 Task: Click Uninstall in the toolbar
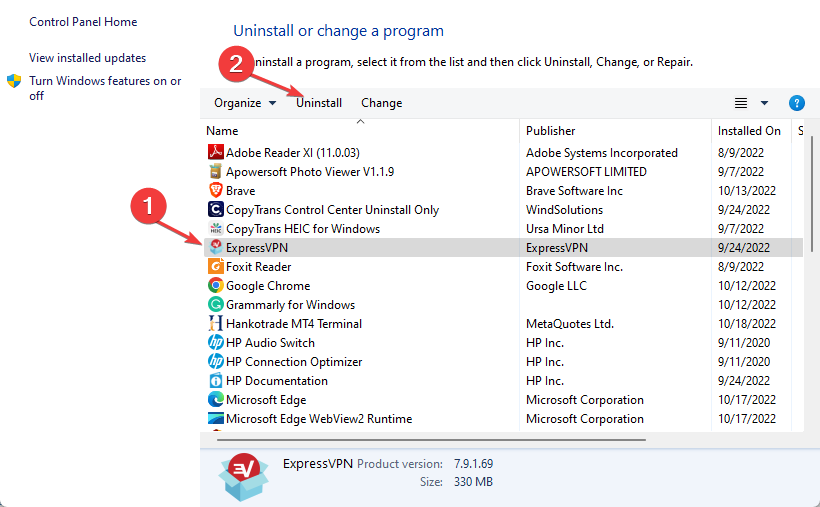319,103
